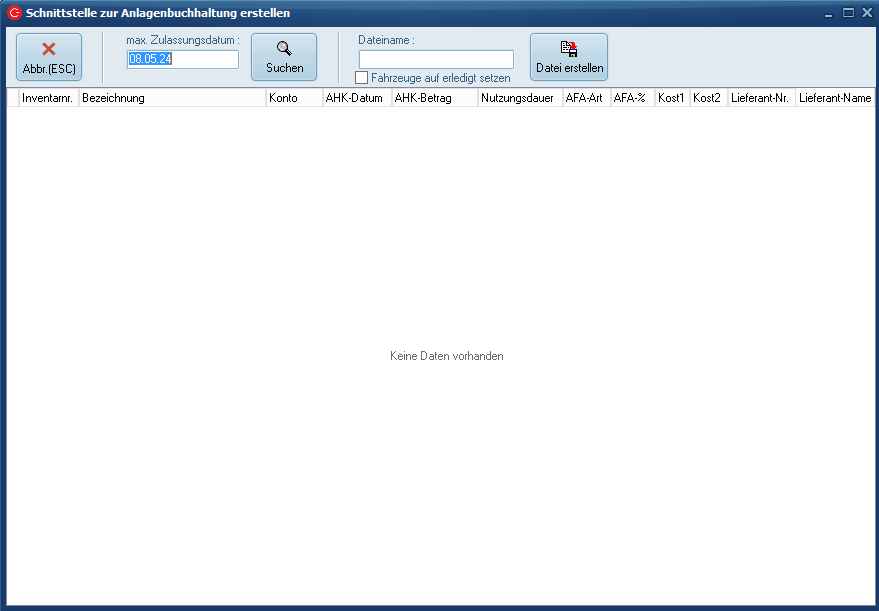Enable 'Fahrzeuge auf erledigt setzen' checkbox
Screen dimensions: 879x611
pyautogui.click(x=362, y=78)
